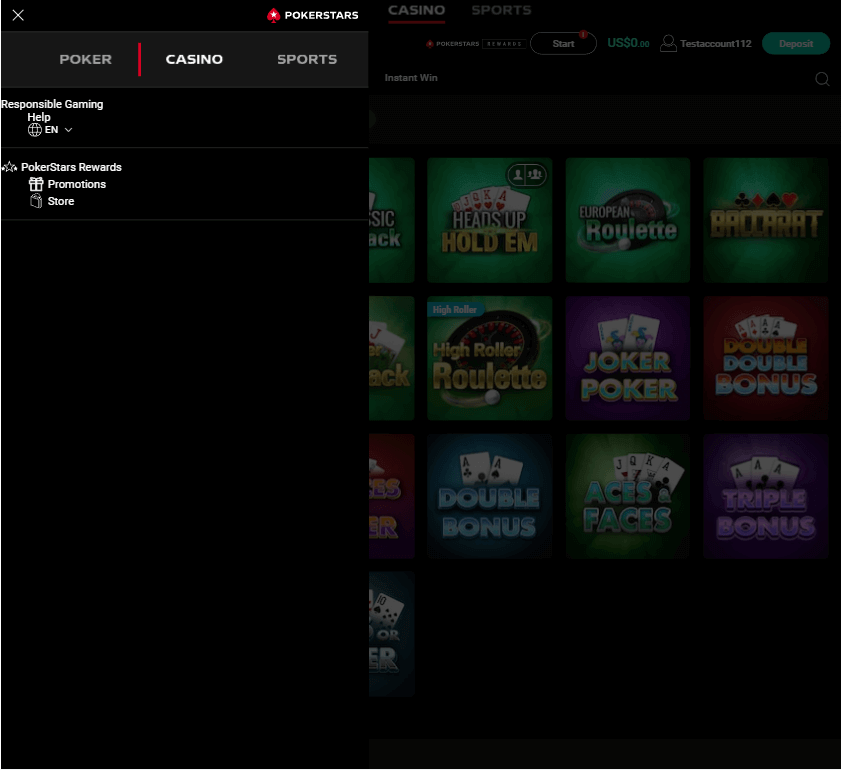Screen dimensions: 841x770
Task: Click the green Deposit button
Action: click(x=796, y=43)
